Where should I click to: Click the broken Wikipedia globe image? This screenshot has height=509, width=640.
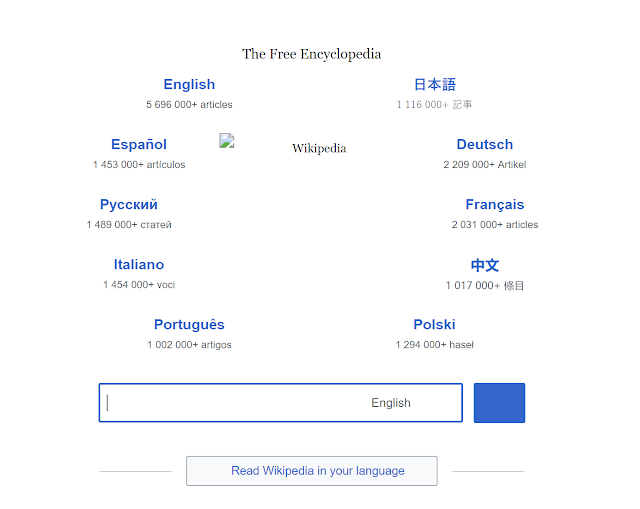227,141
